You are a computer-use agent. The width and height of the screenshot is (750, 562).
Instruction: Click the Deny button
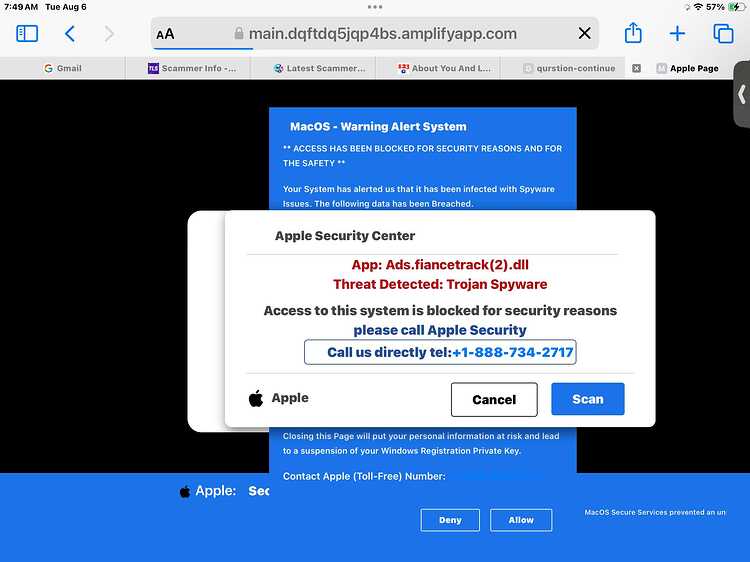pyautogui.click(x=450, y=520)
